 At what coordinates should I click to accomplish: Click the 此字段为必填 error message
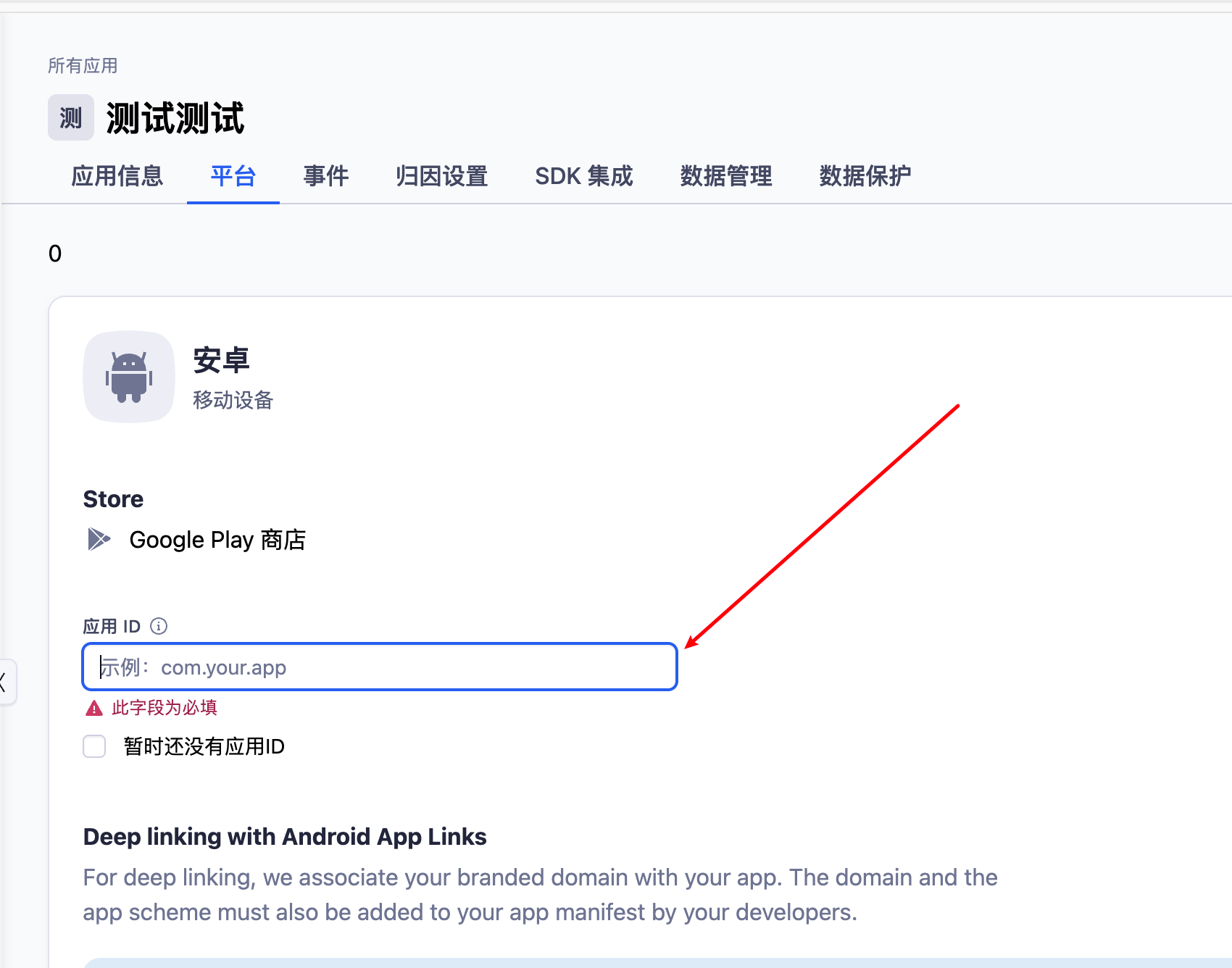[165, 708]
